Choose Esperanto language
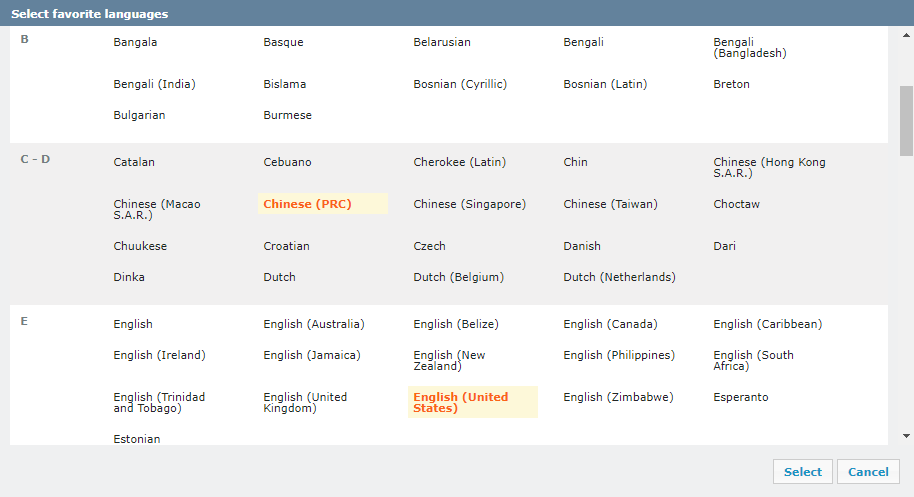 pos(740,397)
